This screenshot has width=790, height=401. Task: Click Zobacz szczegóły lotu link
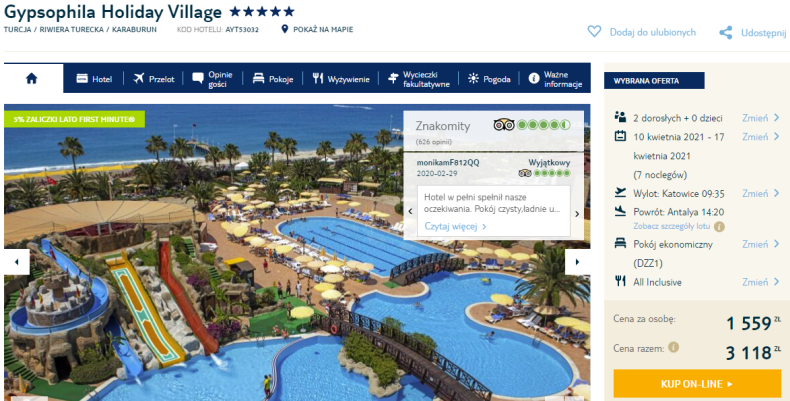coord(672,227)
